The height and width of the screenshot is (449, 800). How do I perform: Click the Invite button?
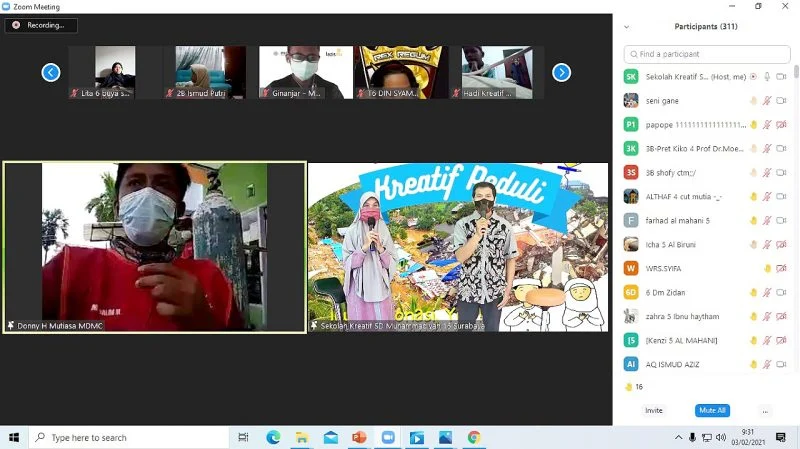click(x=653, y=410)
